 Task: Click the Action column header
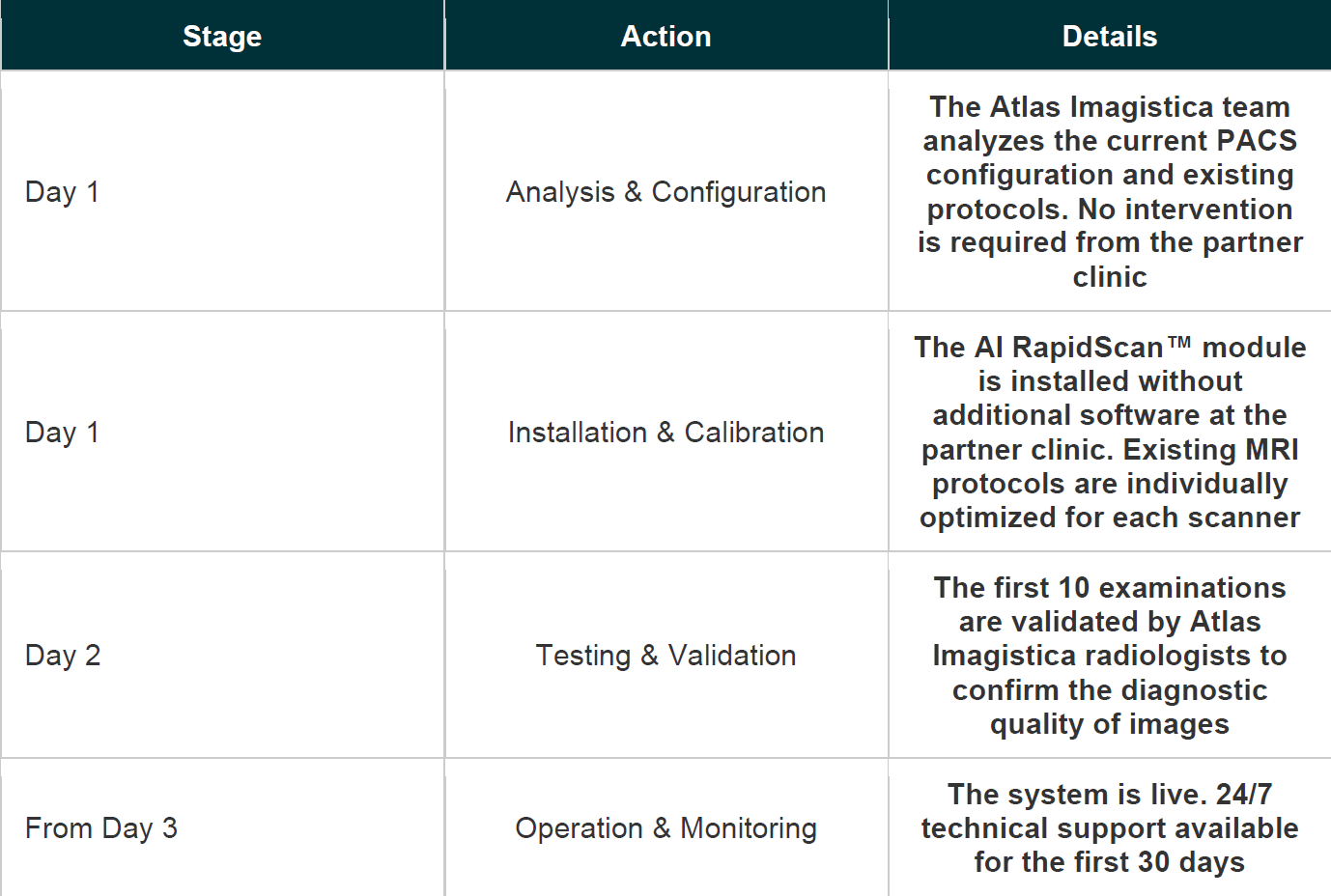666,36
